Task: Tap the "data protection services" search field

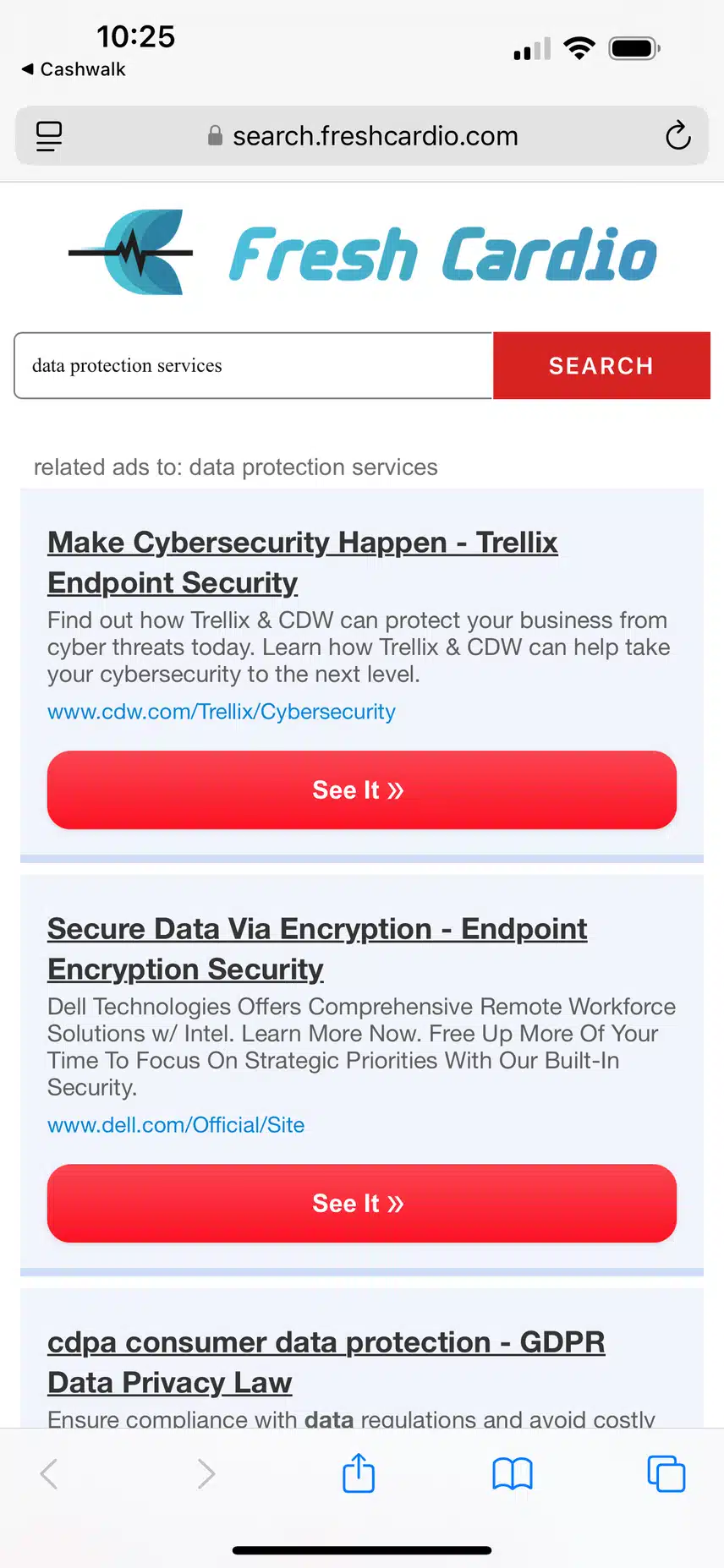Action: point(253,365)
